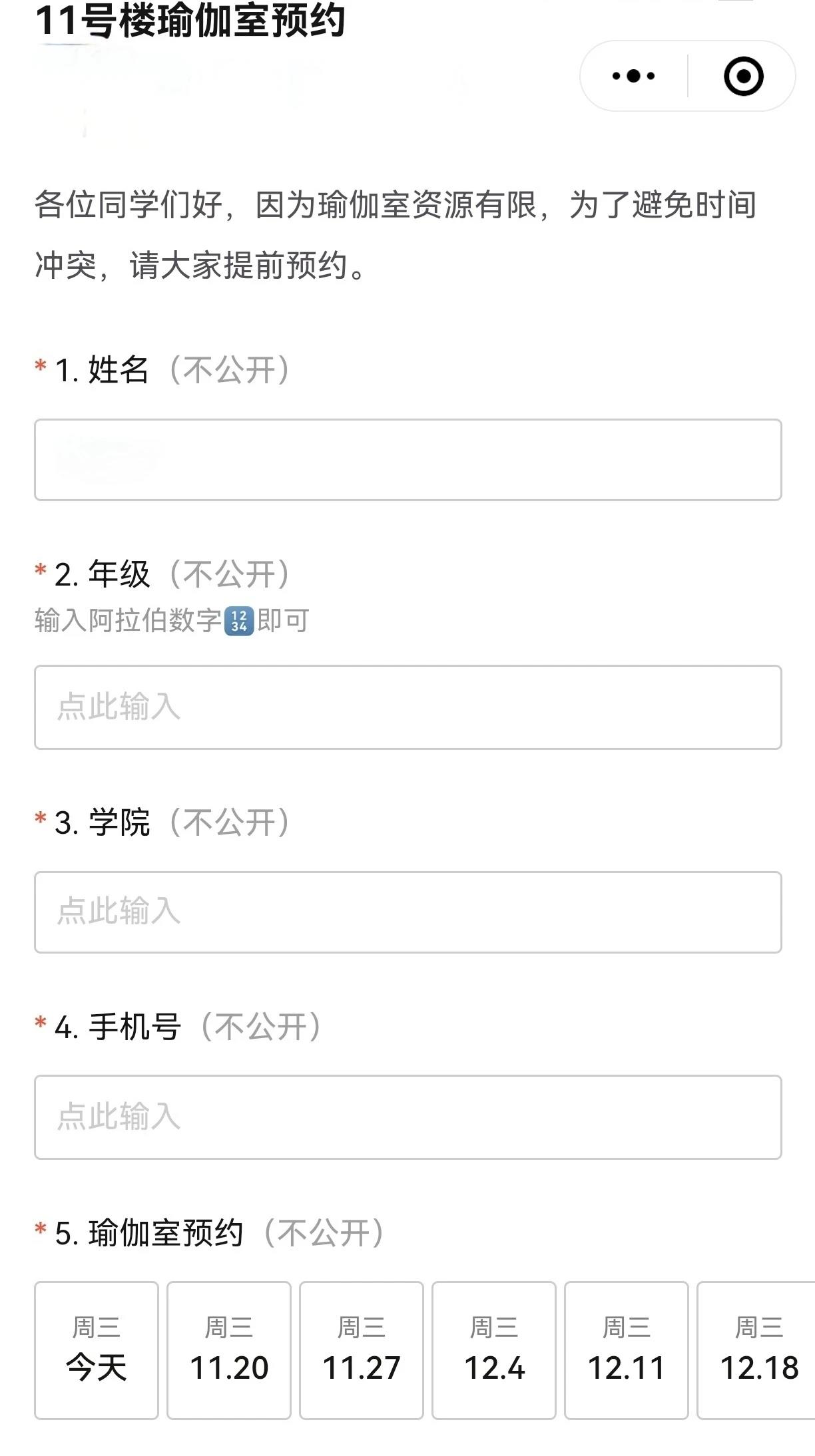This screenshot has width=815, height=1456.
Task: Pick the 11.27 date card
Action: (x=362, y=1350)
